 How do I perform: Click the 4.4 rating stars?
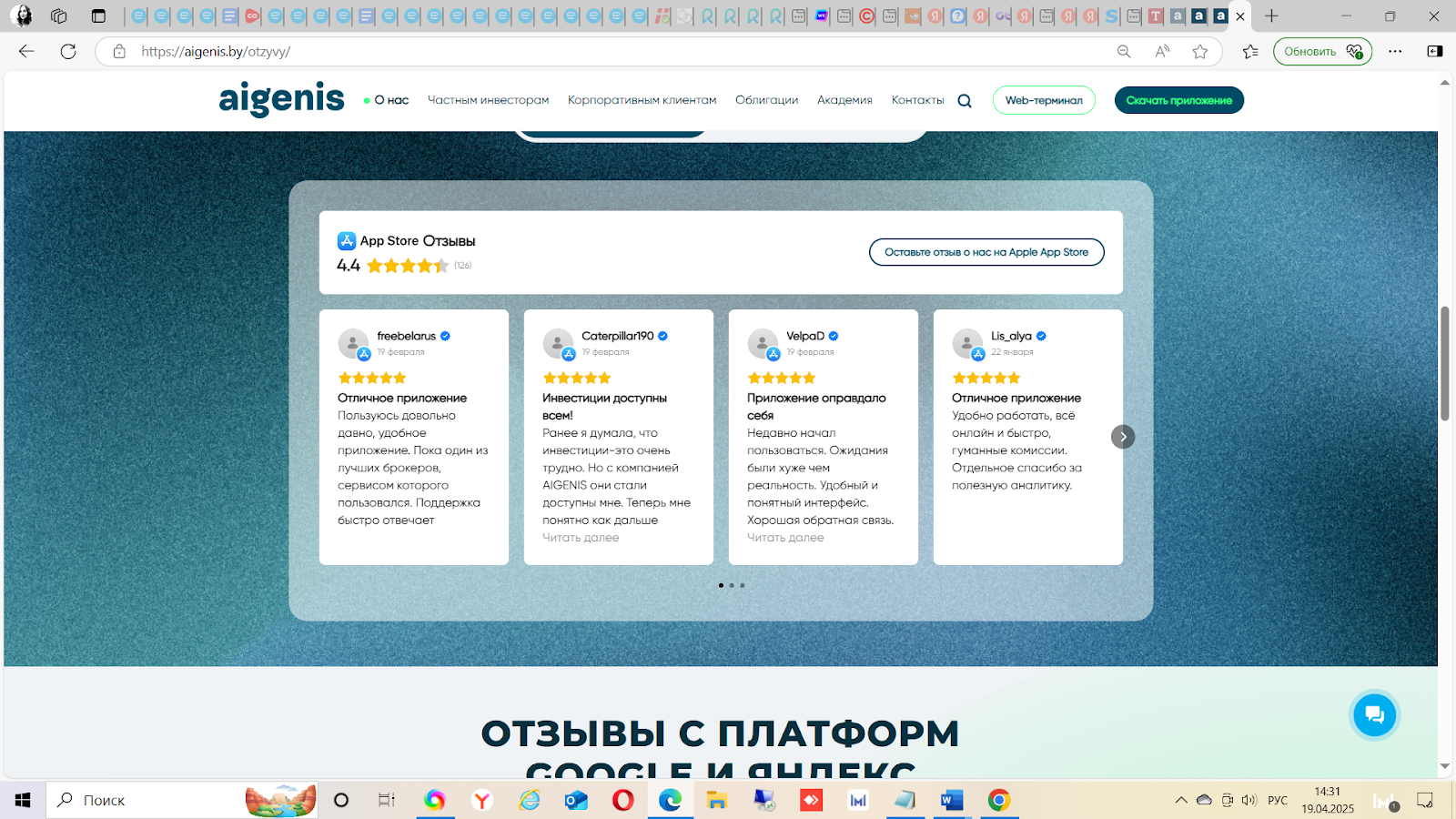408,266
